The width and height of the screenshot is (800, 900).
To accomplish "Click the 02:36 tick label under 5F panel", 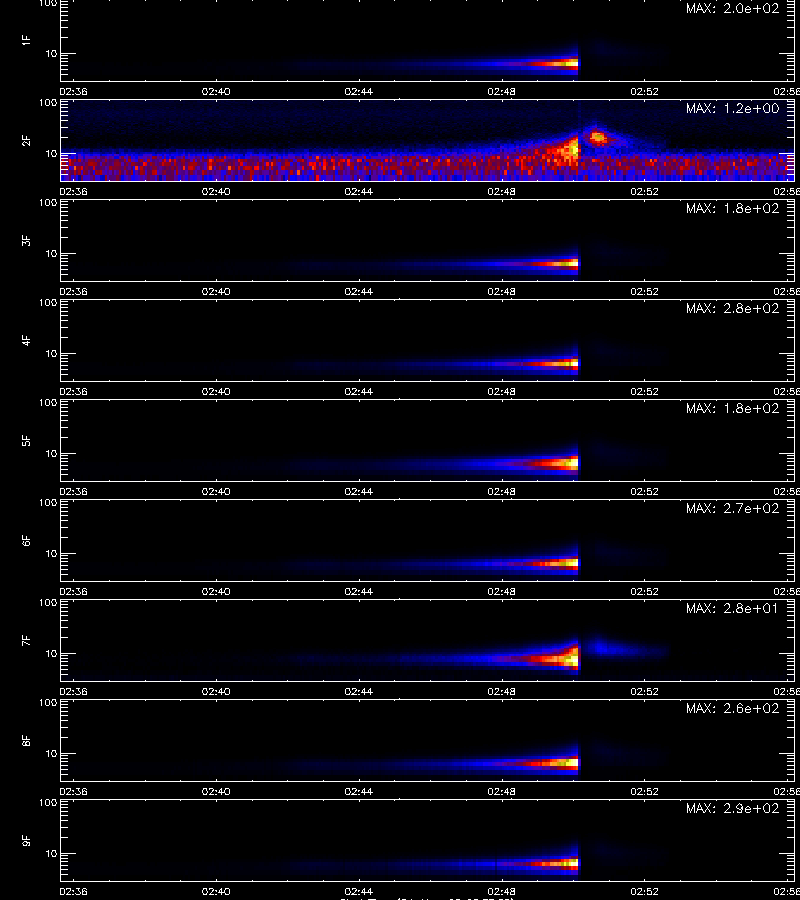I will [x=73, y=491].
